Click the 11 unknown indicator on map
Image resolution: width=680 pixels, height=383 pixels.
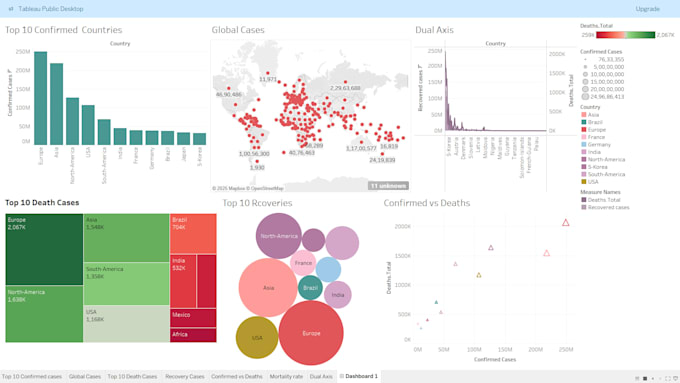(388, 186)
